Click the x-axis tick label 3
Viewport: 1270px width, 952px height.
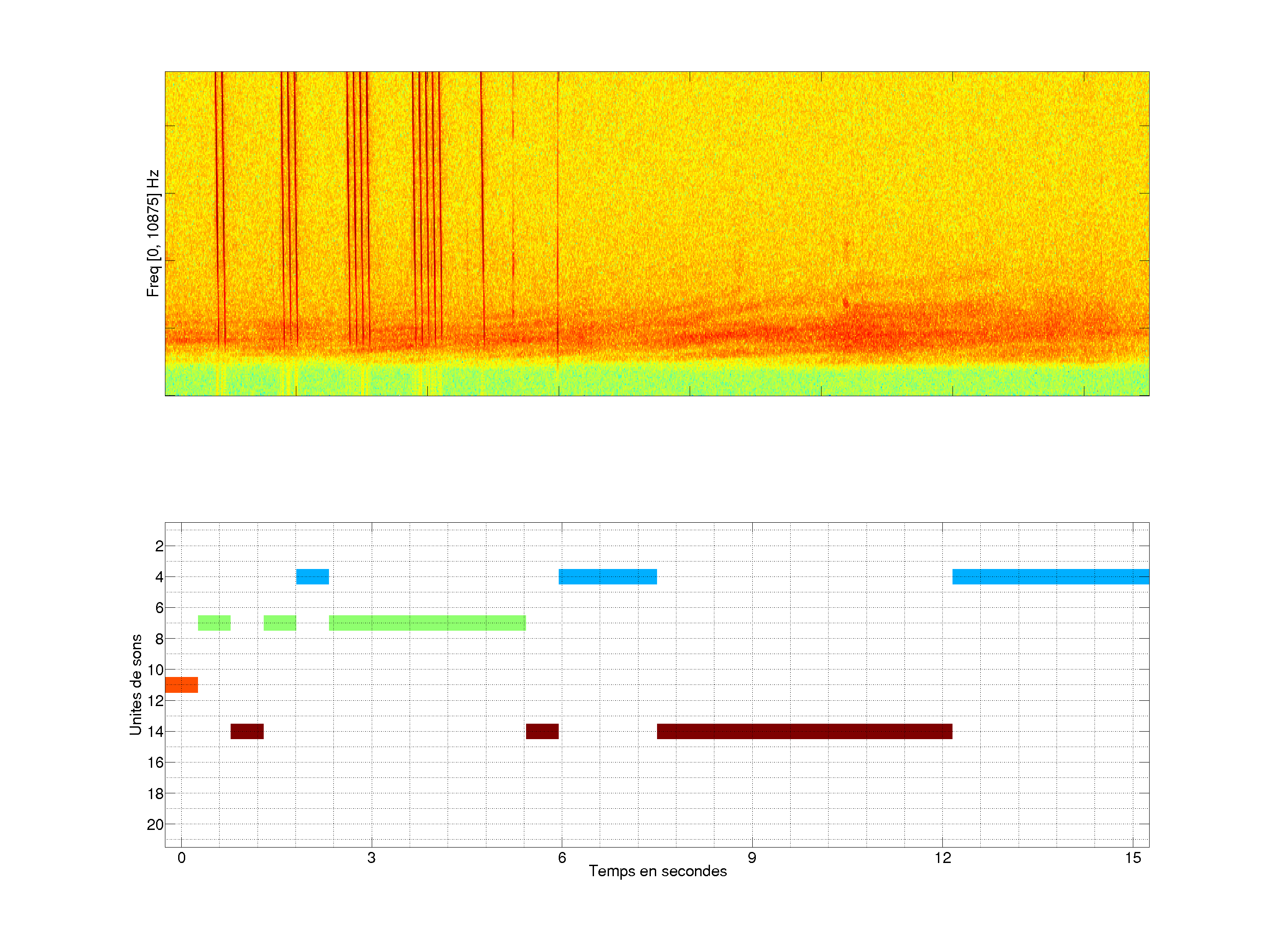point(371,858)
